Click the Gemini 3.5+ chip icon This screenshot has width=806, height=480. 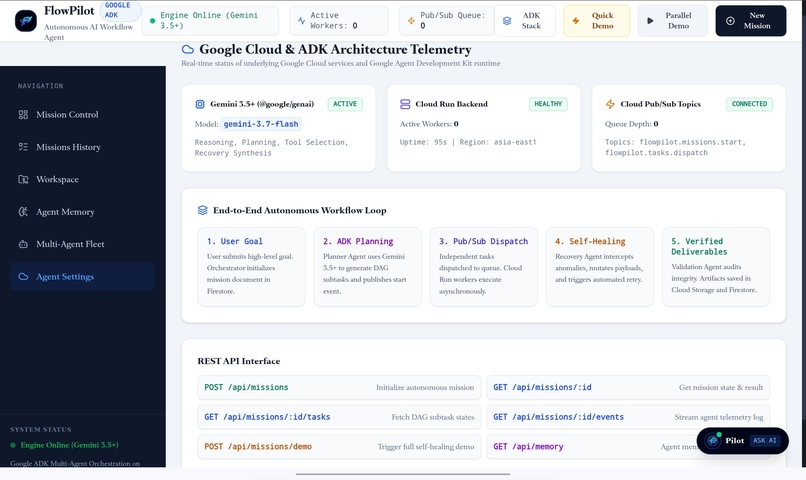click(200, 104)
